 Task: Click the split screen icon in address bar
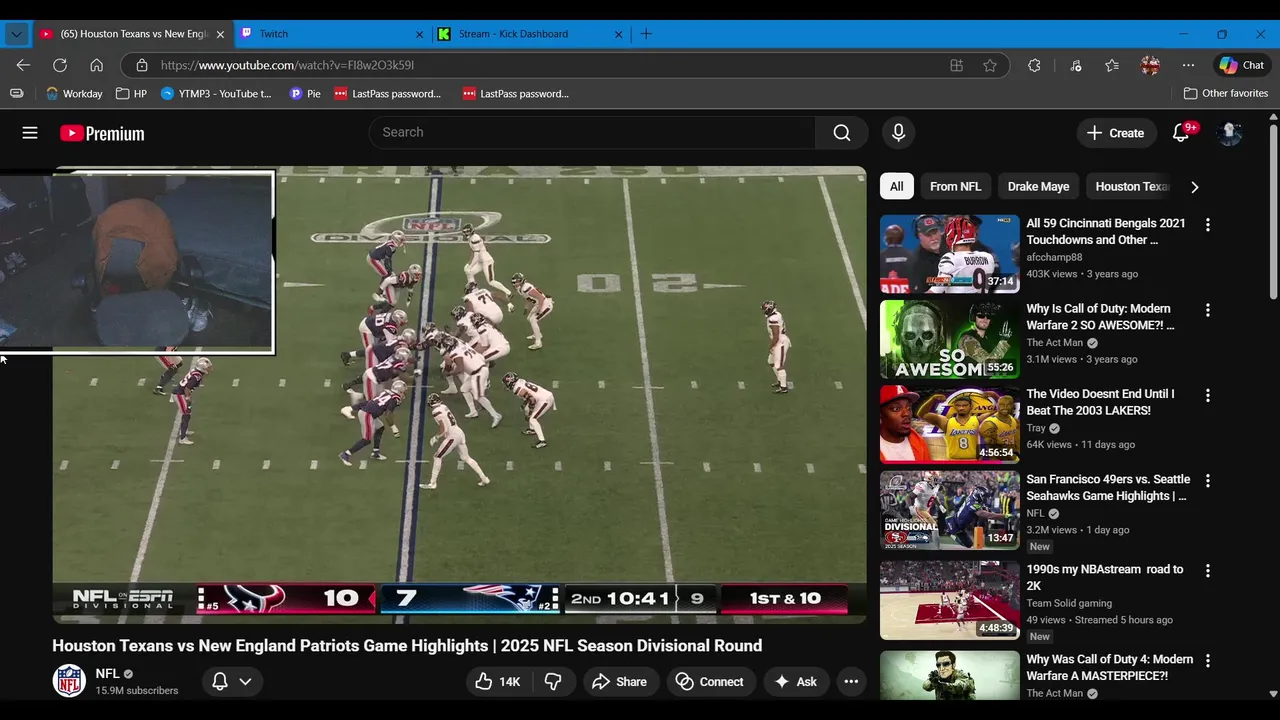[956, 65]
